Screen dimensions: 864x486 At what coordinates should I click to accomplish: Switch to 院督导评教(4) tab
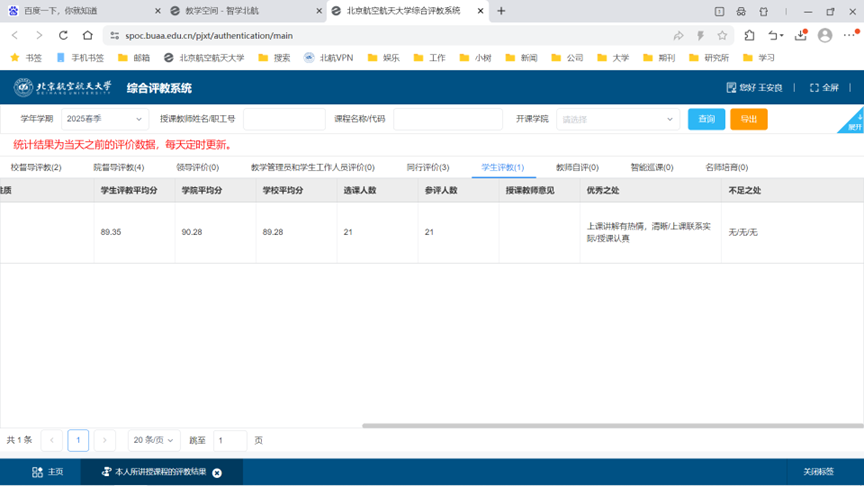pos(118,167)
